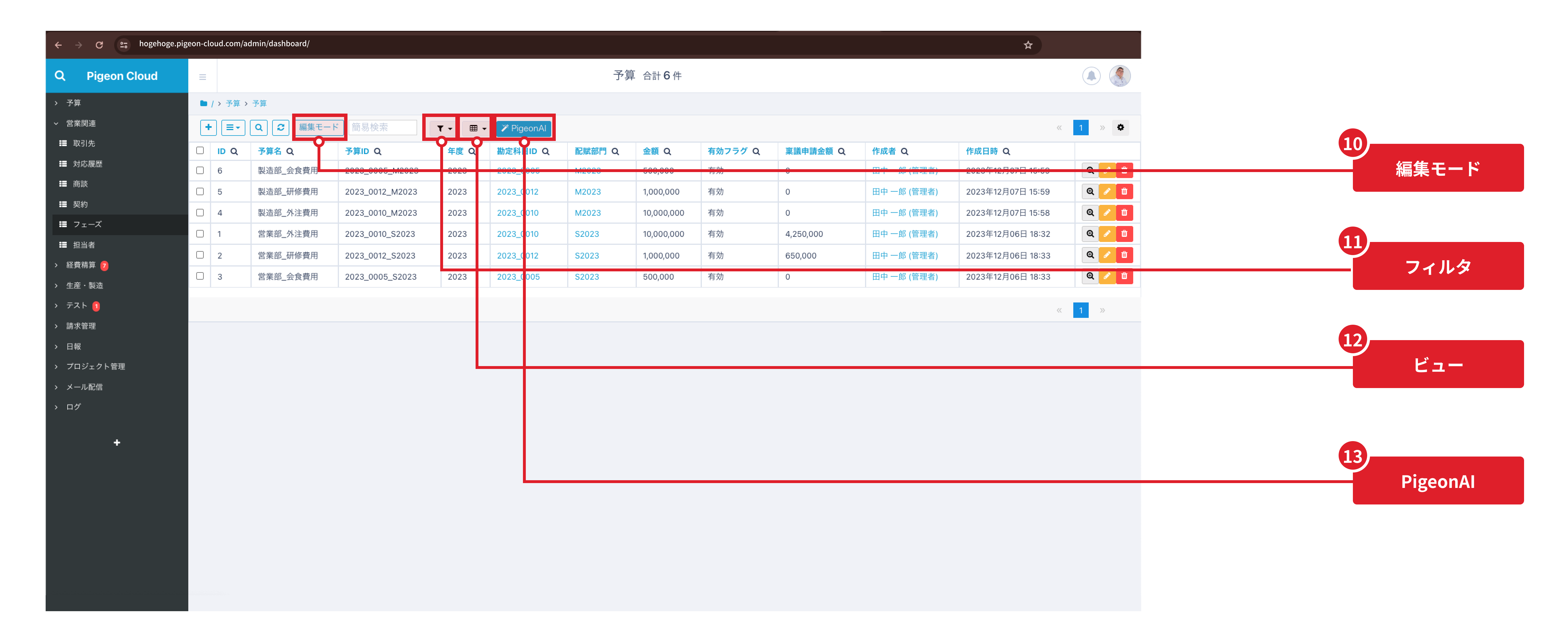Click the PigeonAI button
The height and width of the screenshot is (642, 1568).
pos(524,128)
